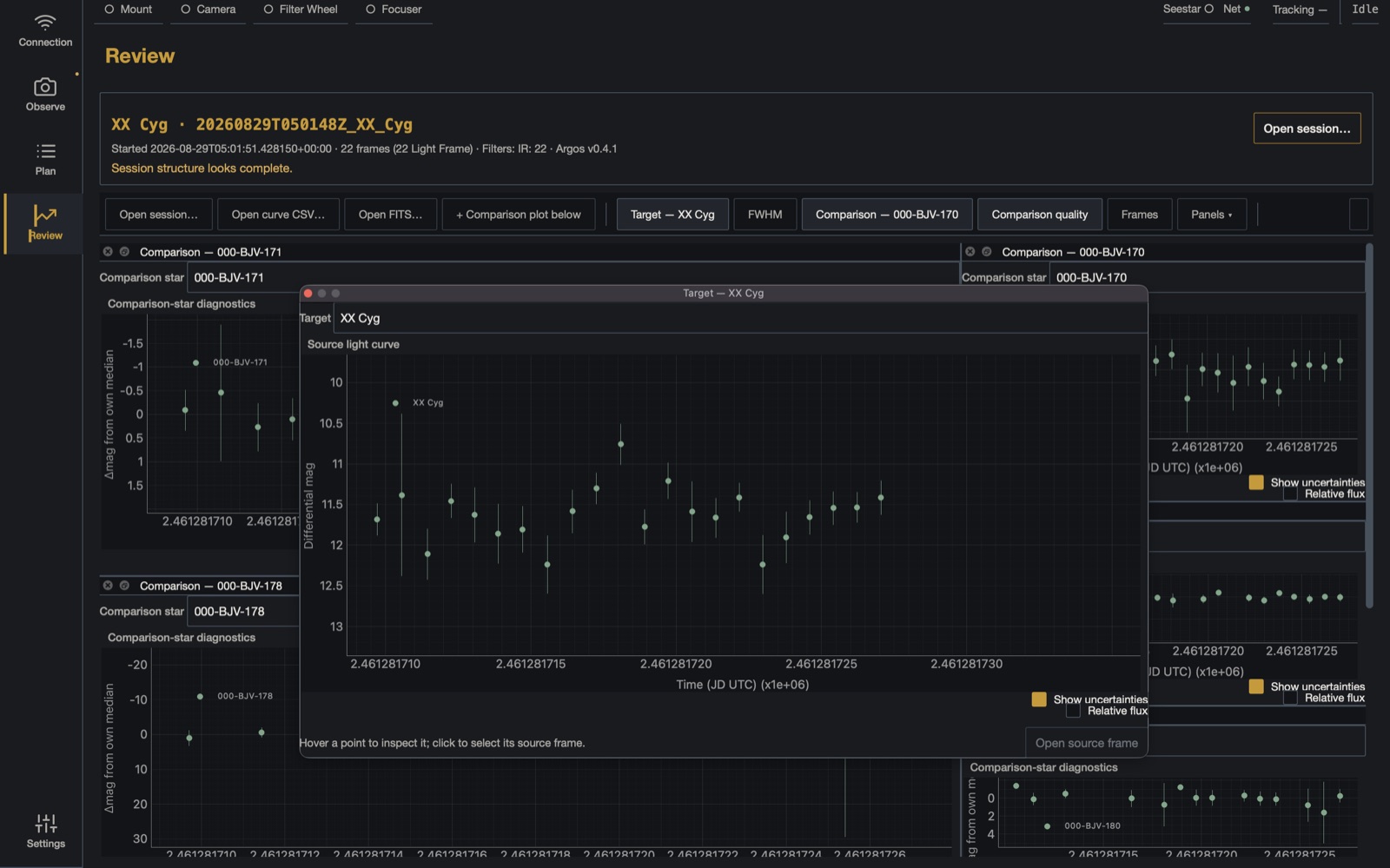Open the Comparison star 000-BJV-170 combo box

coord(1208,277)
